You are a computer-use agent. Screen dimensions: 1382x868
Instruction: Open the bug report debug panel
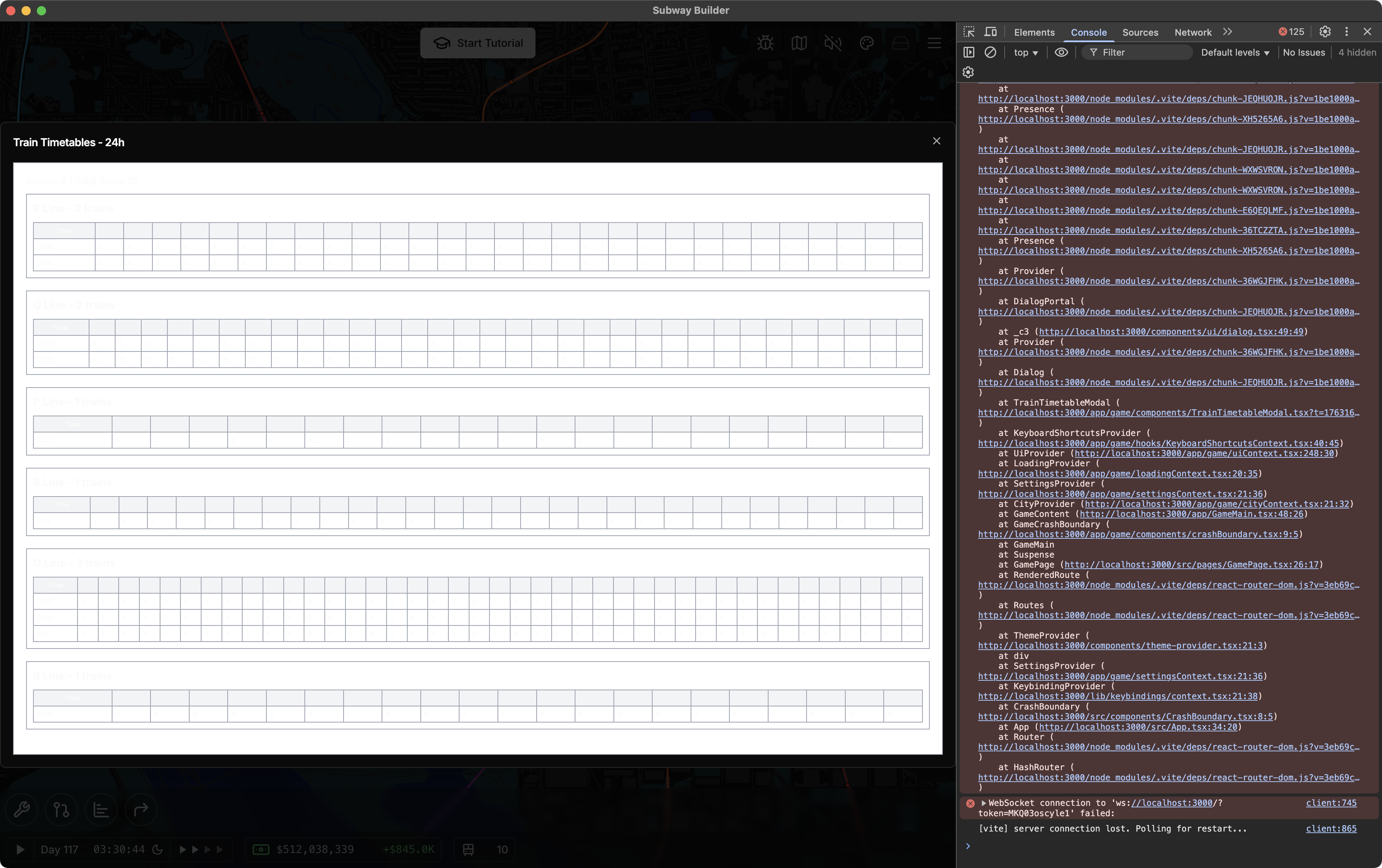(765, 43)
